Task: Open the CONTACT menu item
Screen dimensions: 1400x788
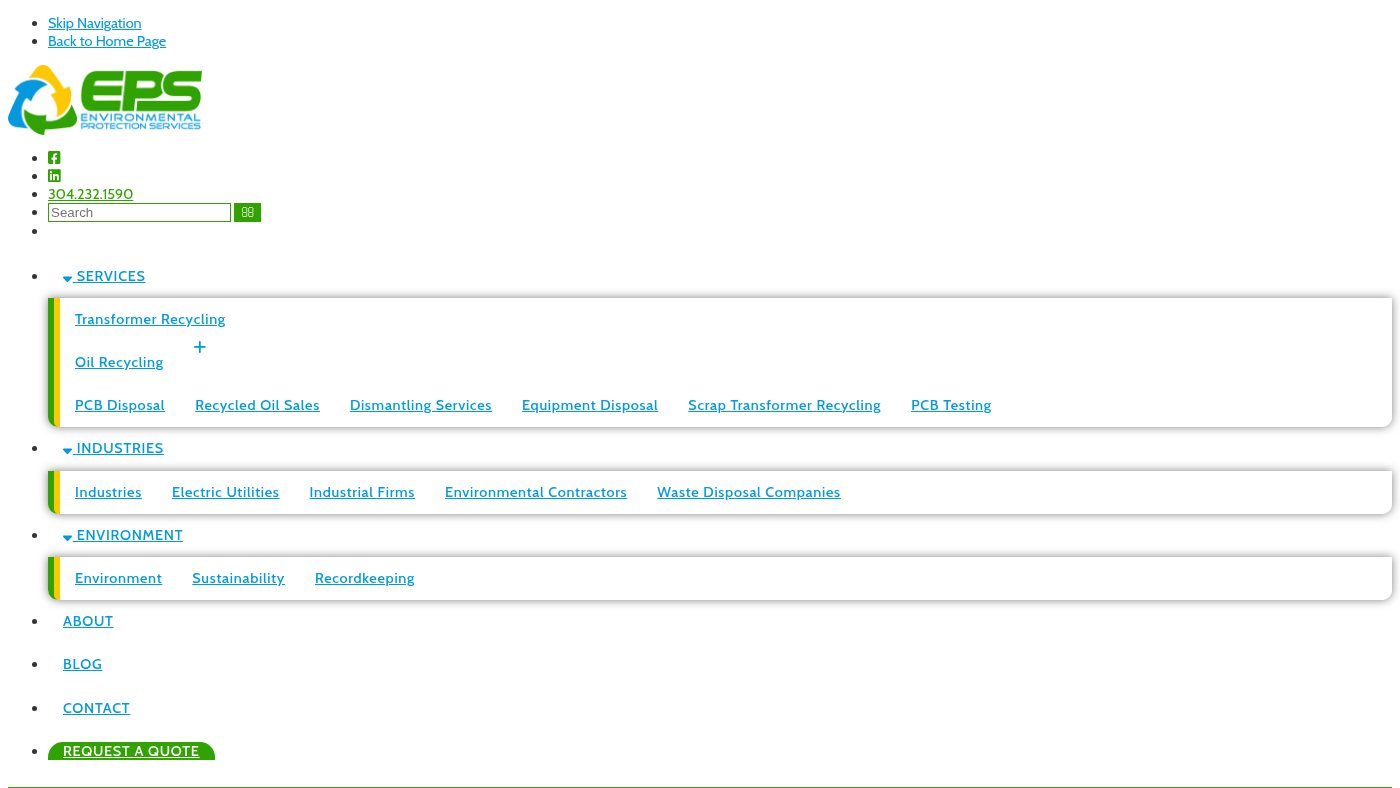Action: click(x=96, y=709)
